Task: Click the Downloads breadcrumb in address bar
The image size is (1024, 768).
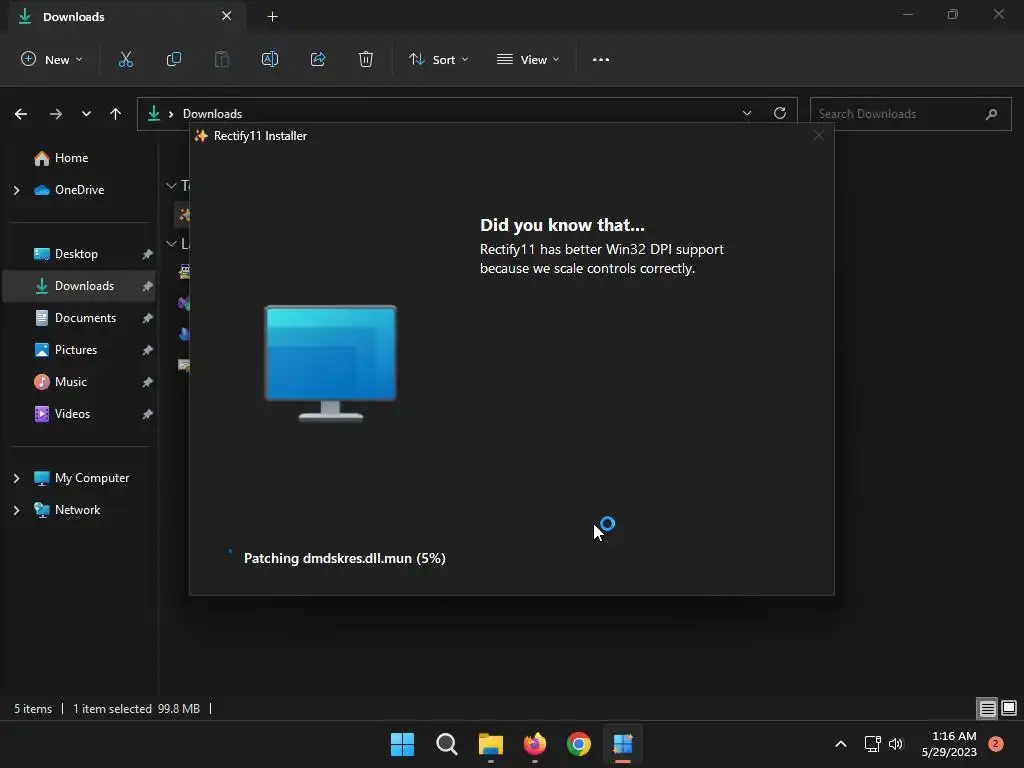Action: (212, 114)
